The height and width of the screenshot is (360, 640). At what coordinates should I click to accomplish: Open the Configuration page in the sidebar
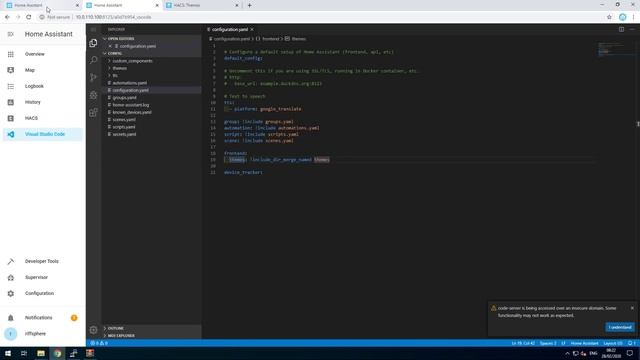point(42,293)
